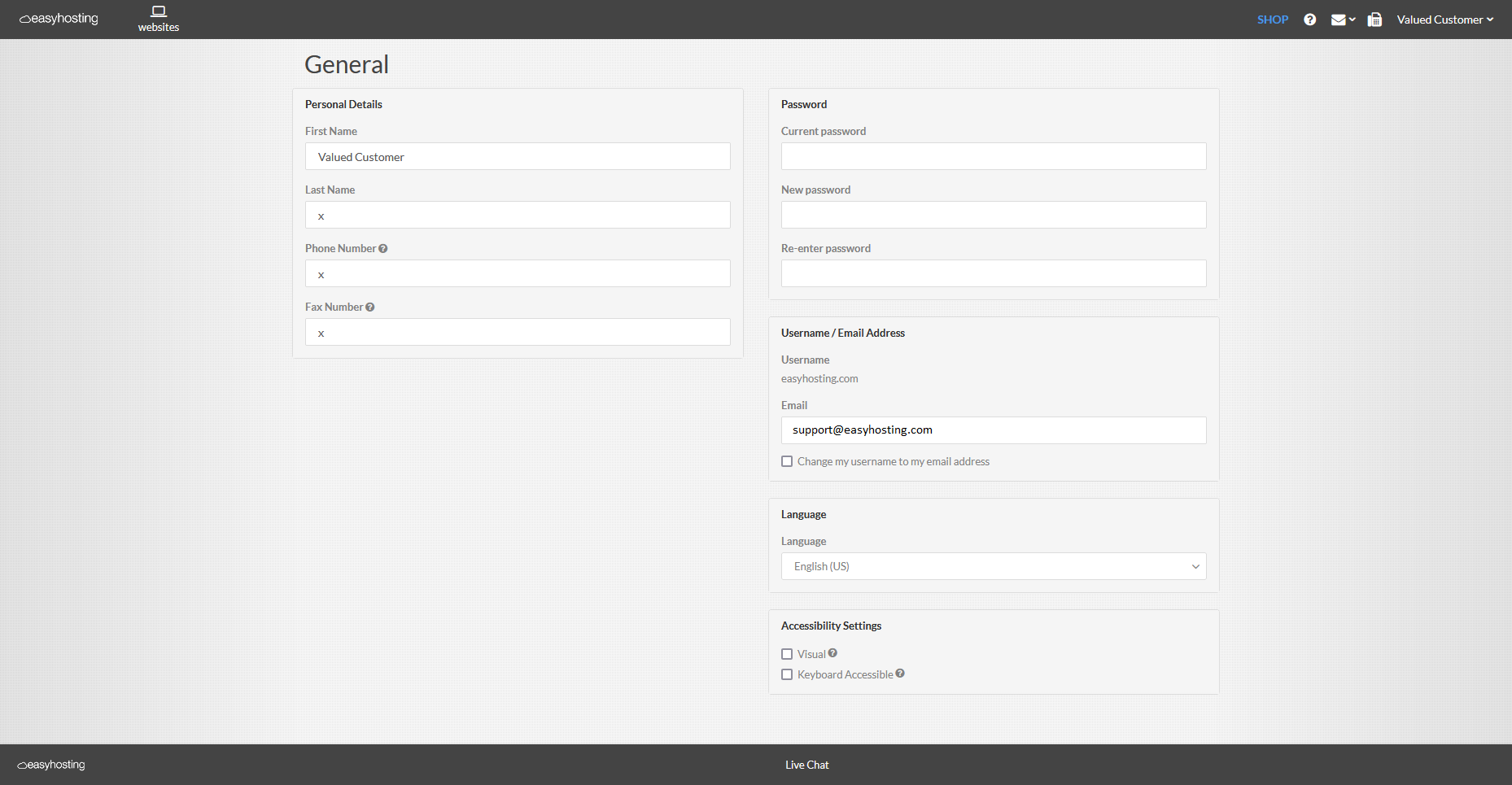
Task: Click the Fax Number help tooltip icon
Action: [x=370, y=307]
